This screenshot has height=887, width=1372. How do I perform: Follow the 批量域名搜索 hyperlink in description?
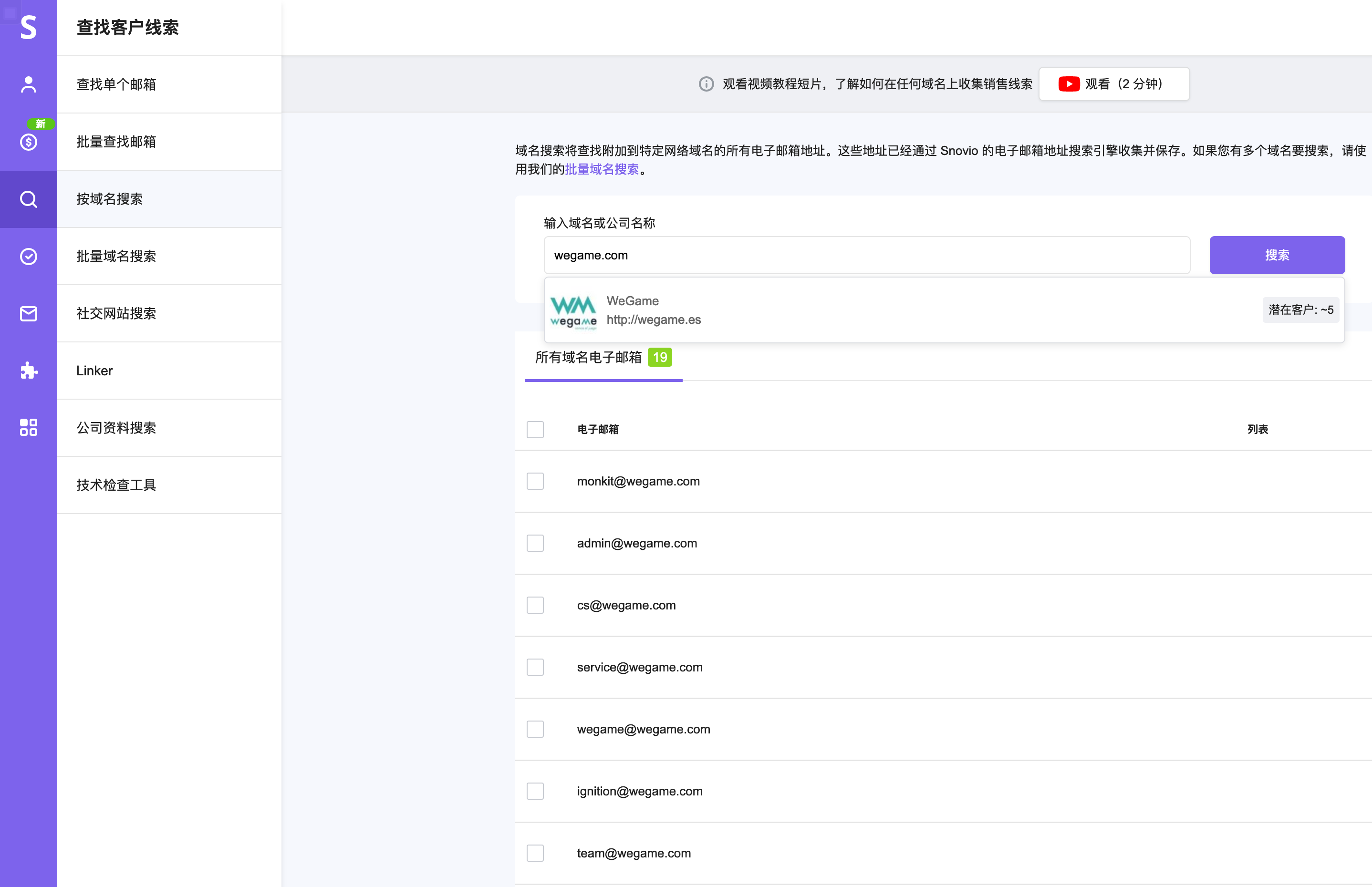coord(602,169)
